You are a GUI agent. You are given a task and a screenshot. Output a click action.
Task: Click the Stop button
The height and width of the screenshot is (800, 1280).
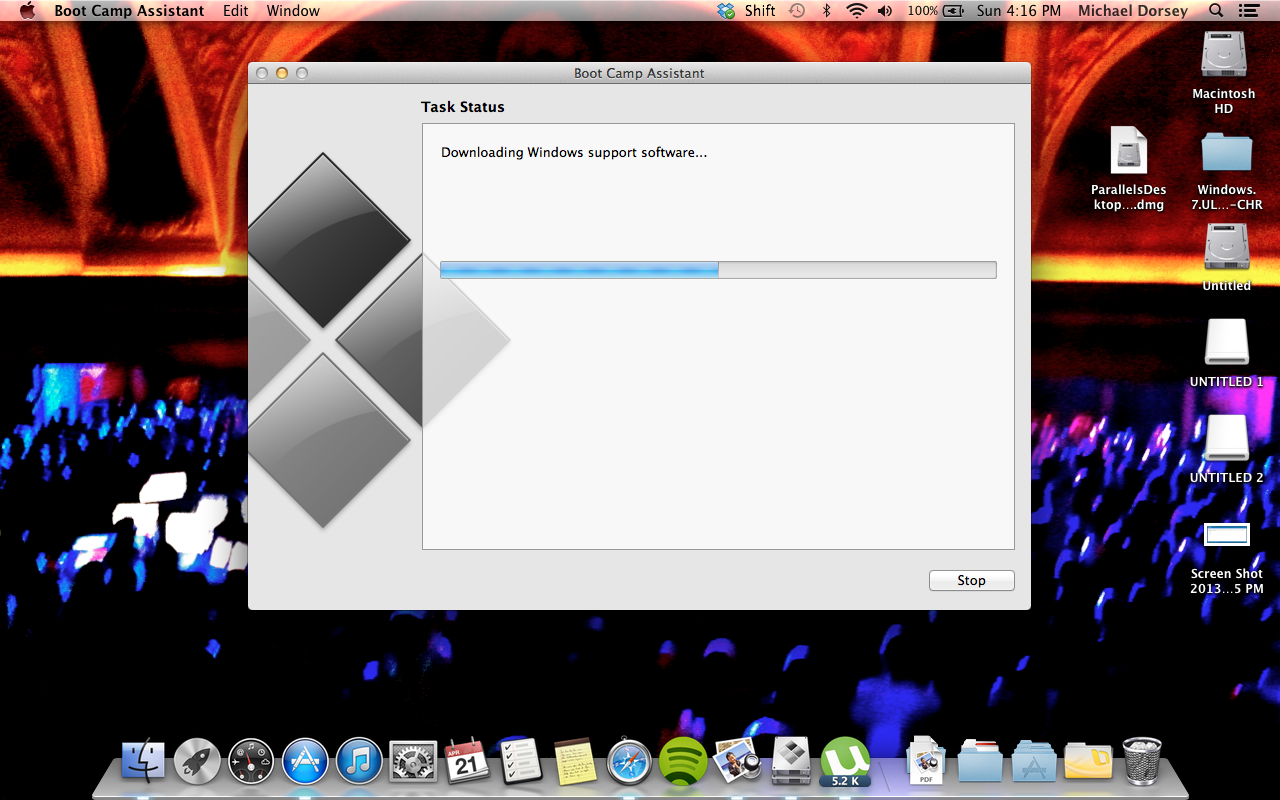pyautogui.click(x=971, y=580)
